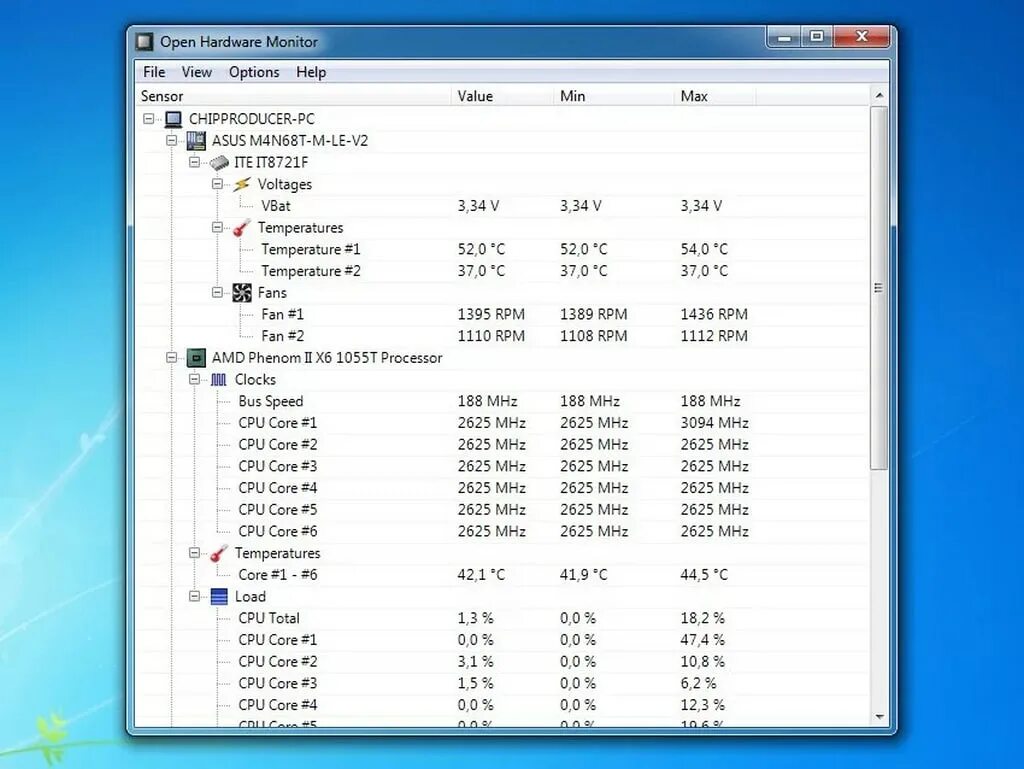
Task: Open the File menu
Action: 154,72
